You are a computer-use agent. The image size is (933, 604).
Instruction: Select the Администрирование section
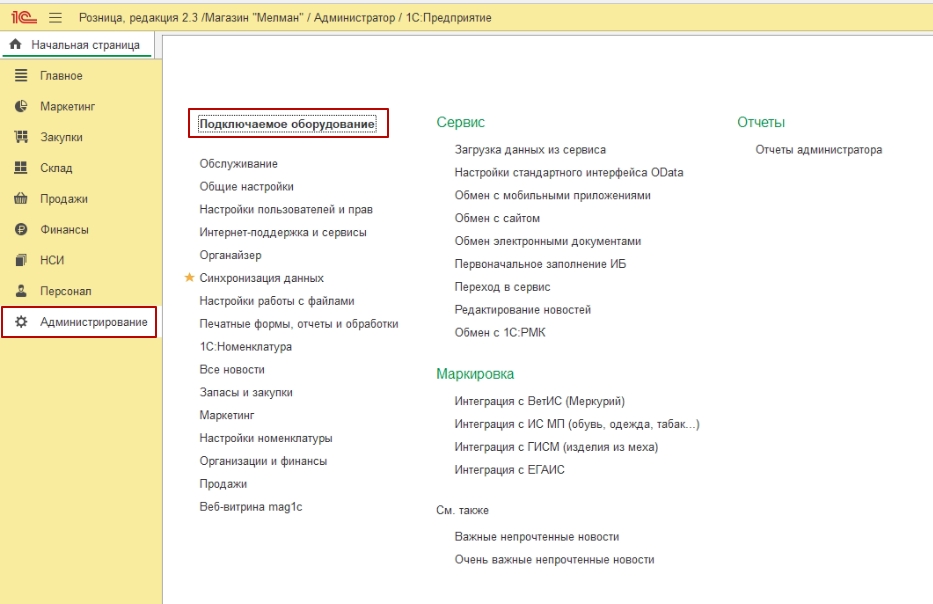79,322
